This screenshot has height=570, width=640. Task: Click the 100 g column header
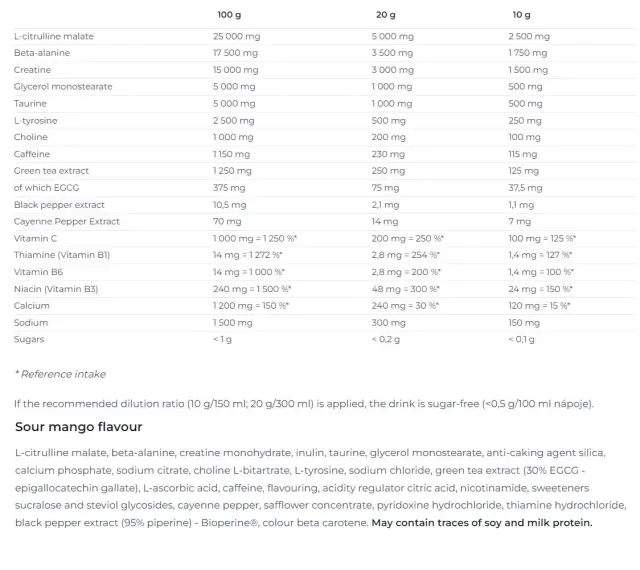[229, 15]
